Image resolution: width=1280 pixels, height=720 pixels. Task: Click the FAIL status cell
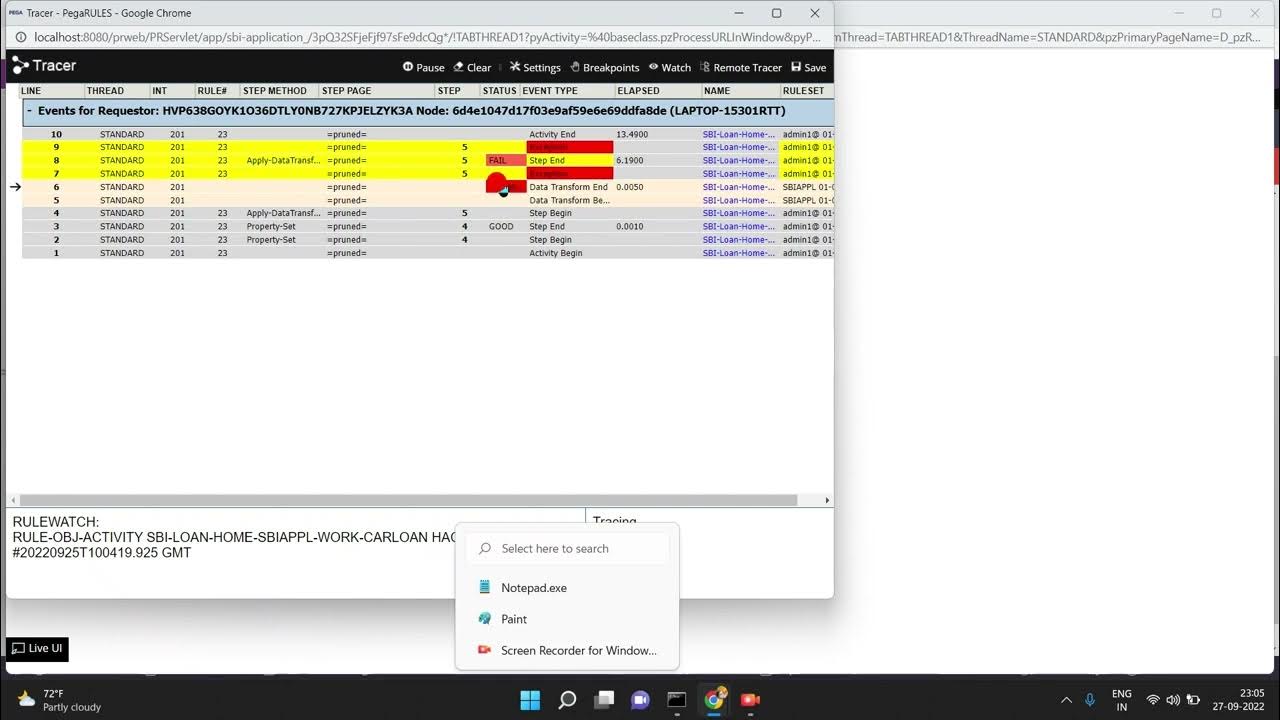point(505,160)
